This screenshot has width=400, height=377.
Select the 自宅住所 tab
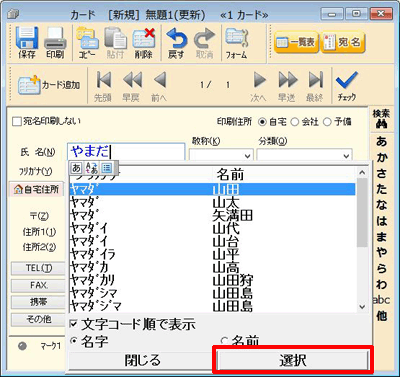point(36,190)
